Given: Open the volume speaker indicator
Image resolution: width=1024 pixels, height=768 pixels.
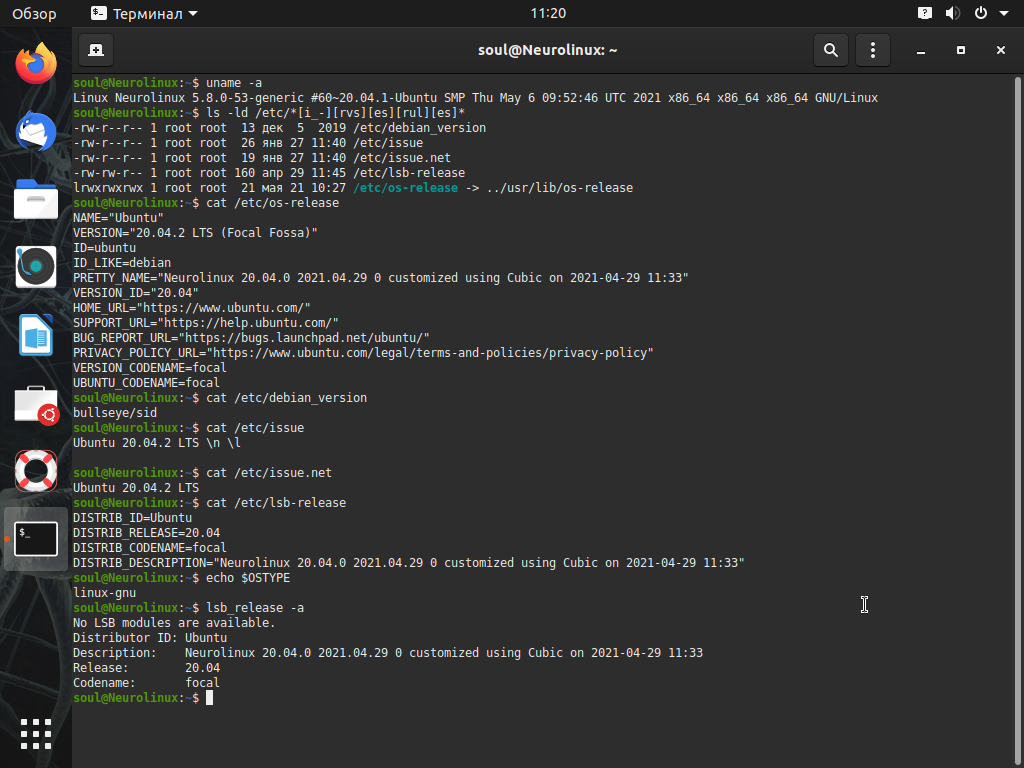Looking at the screenshot, I should pos(953,13).
